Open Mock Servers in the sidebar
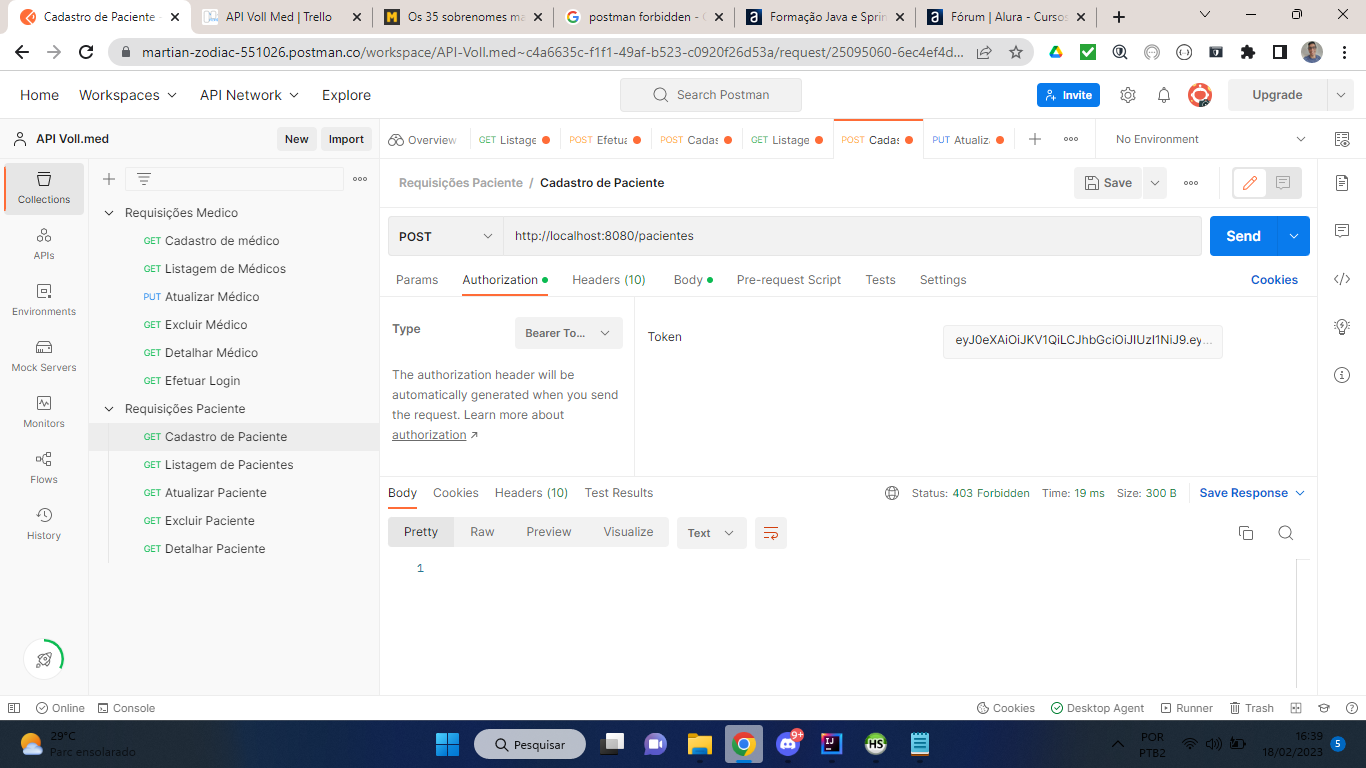This screenshot has height=768, width=1366. coord(44,355)
